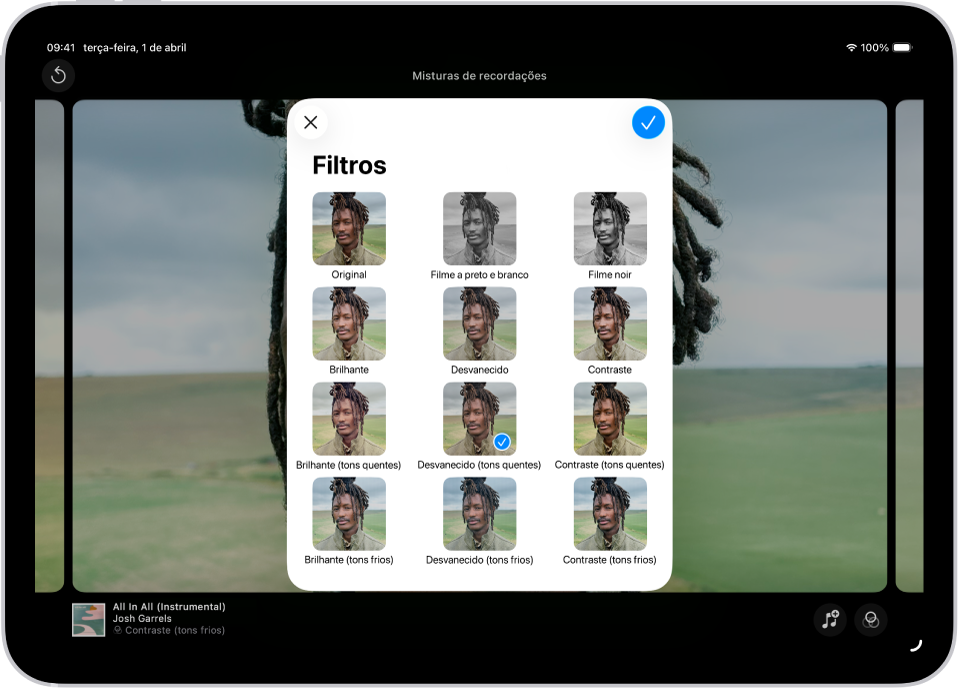Select Brilhante (tons quentes) filter

[x=349, y=418]
